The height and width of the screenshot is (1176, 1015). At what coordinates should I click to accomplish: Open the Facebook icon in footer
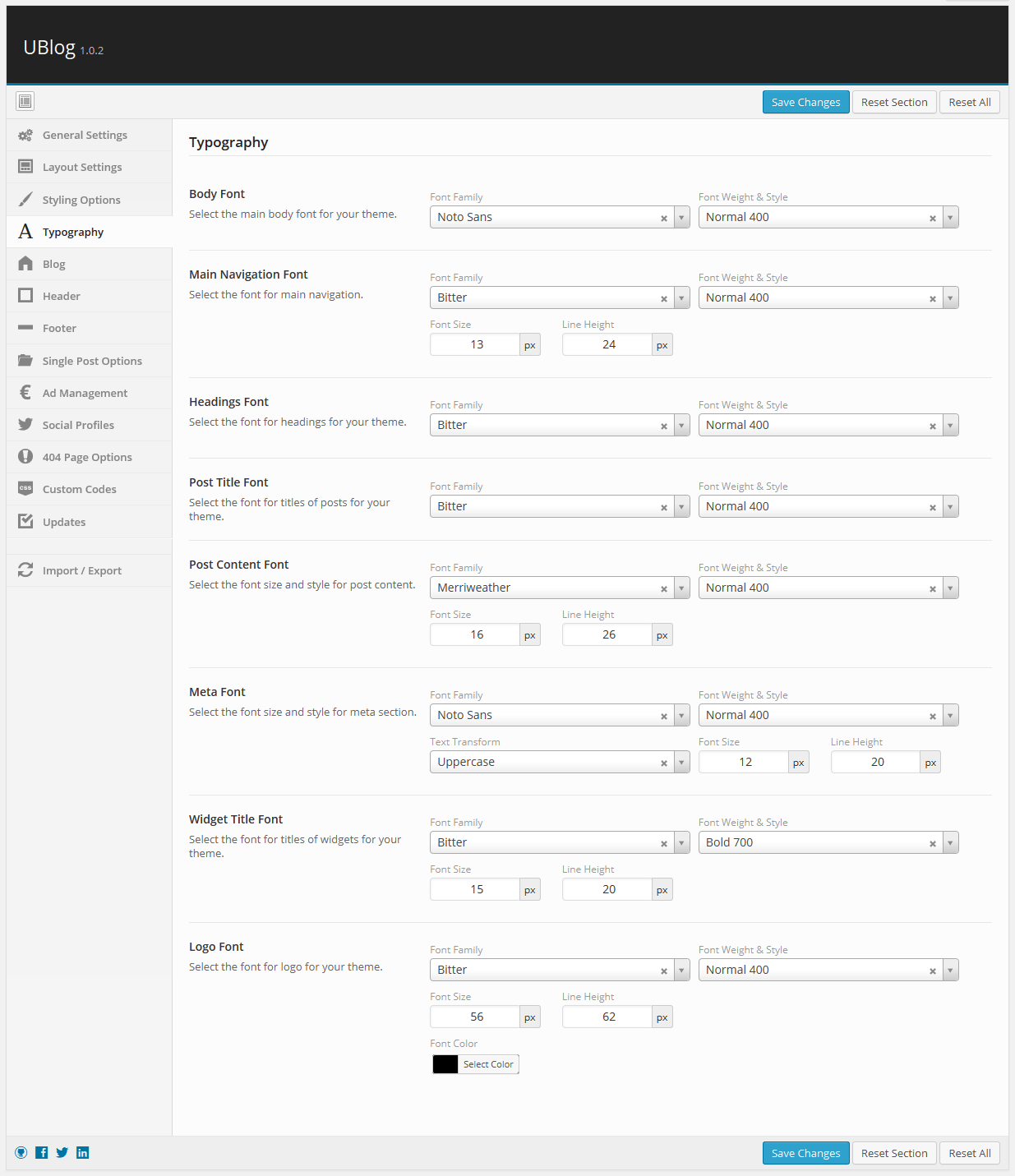42,1153
